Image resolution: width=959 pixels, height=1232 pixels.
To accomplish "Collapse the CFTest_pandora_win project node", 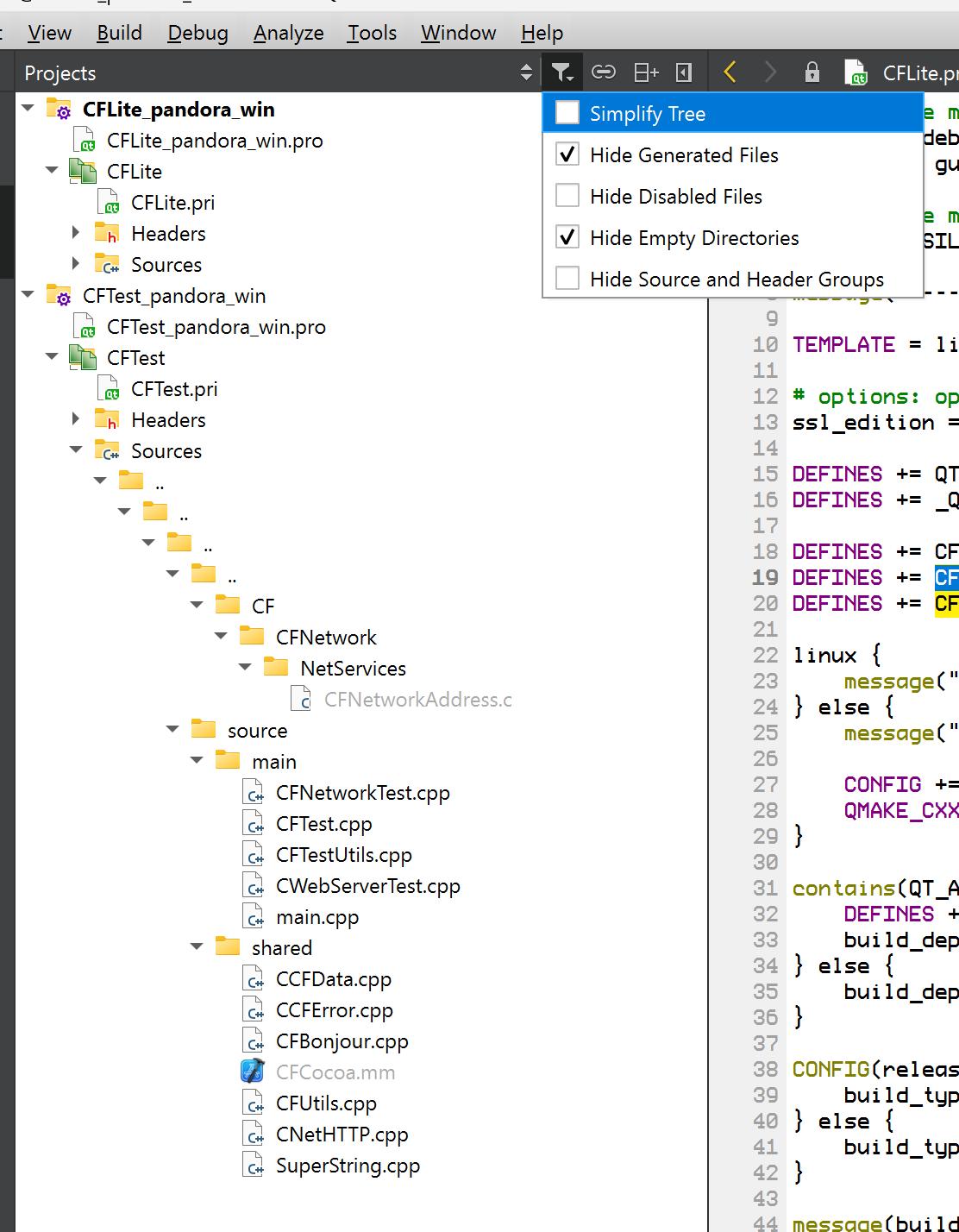I will (28, 294).
